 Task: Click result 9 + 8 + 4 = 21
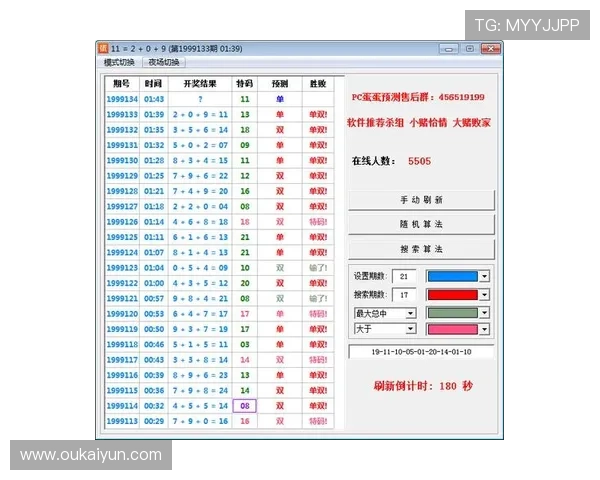(x=200, y=298)
